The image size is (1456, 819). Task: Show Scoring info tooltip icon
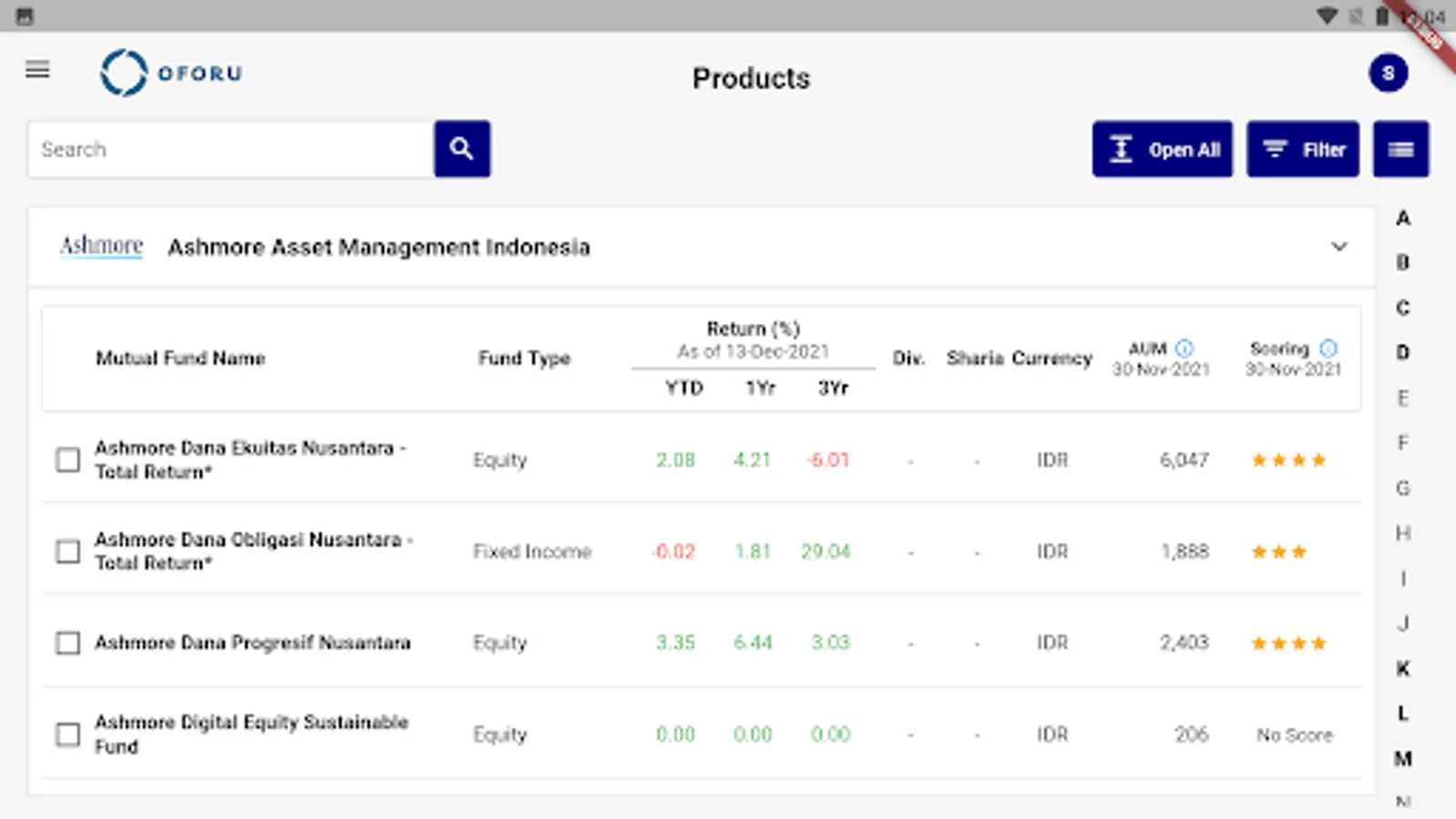tap(1329, 349)
